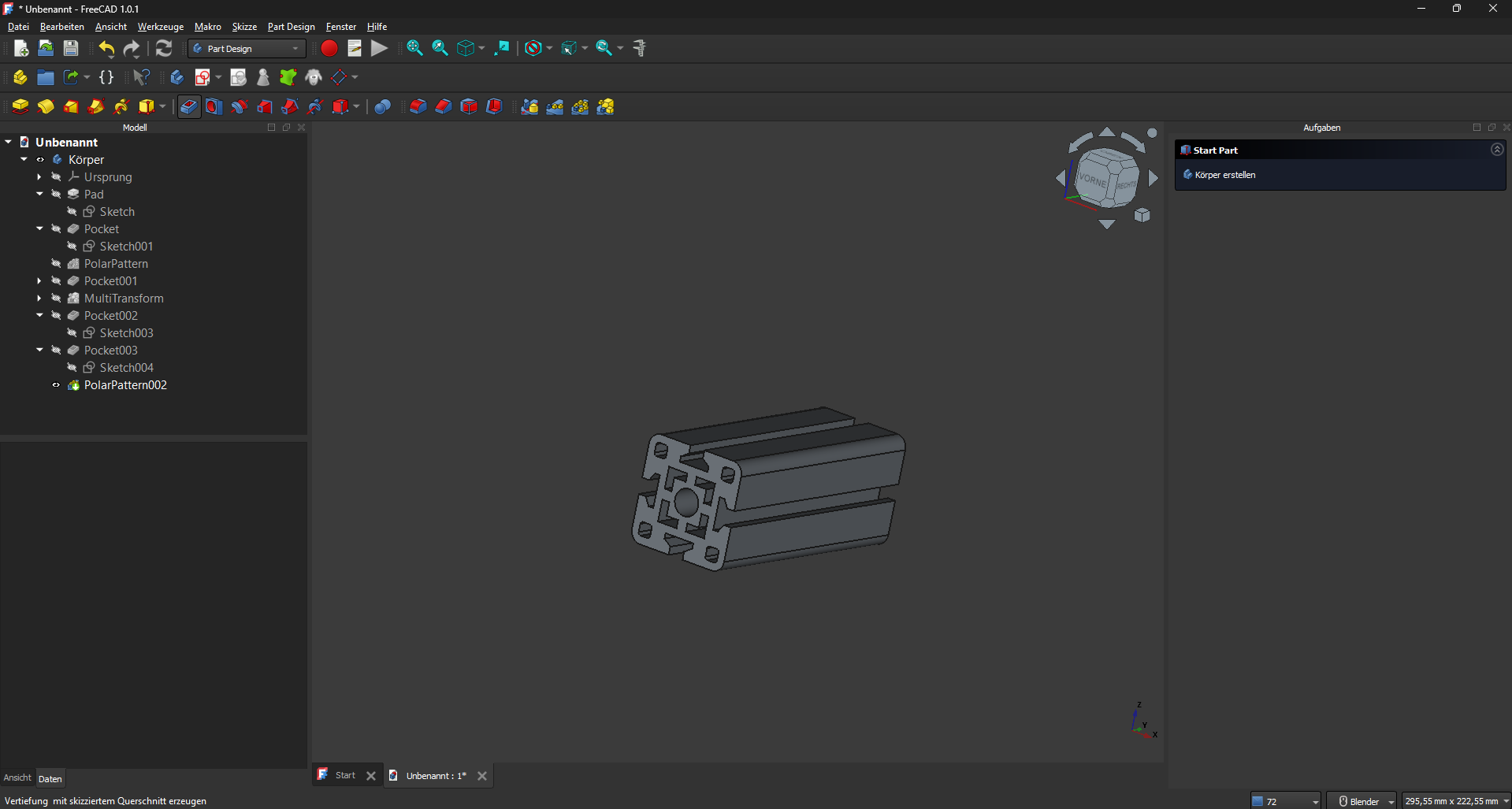Start macro recording with red circle
1512x809 pixels.
coord(329,48)
